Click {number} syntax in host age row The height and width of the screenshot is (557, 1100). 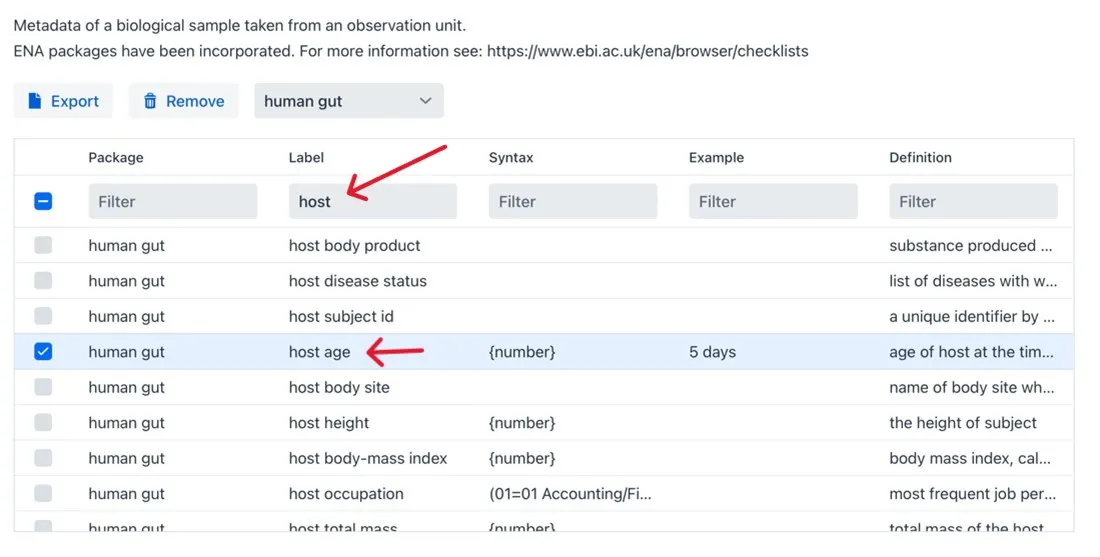click(x=522, y=352)
